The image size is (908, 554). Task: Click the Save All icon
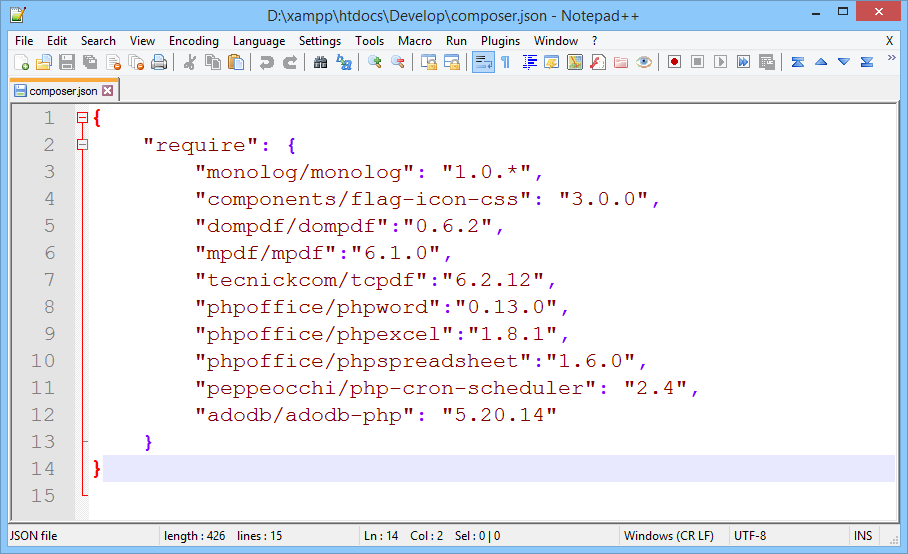[90, 62]
